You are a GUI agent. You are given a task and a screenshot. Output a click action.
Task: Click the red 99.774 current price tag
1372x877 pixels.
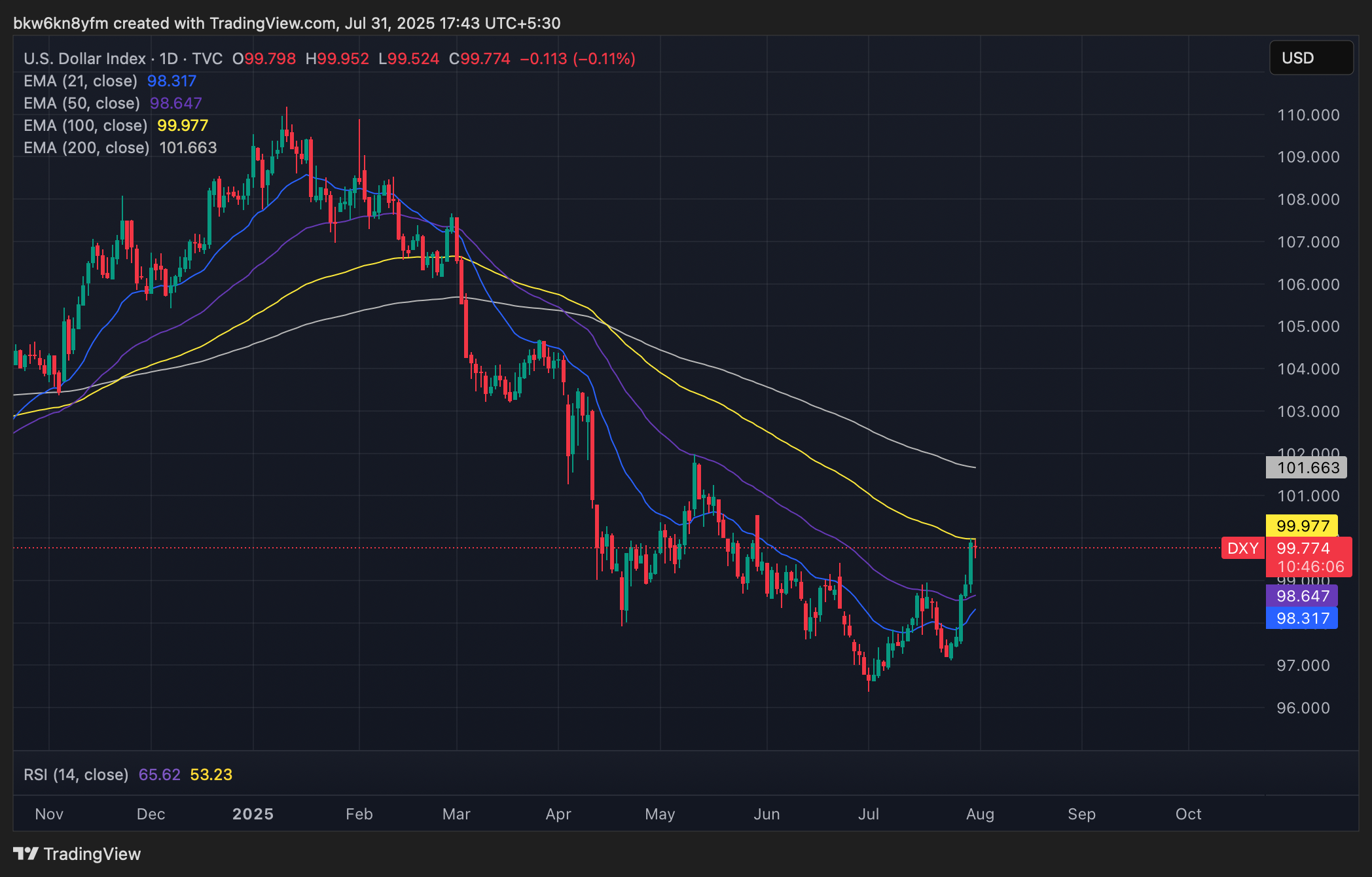(1303, 548)
